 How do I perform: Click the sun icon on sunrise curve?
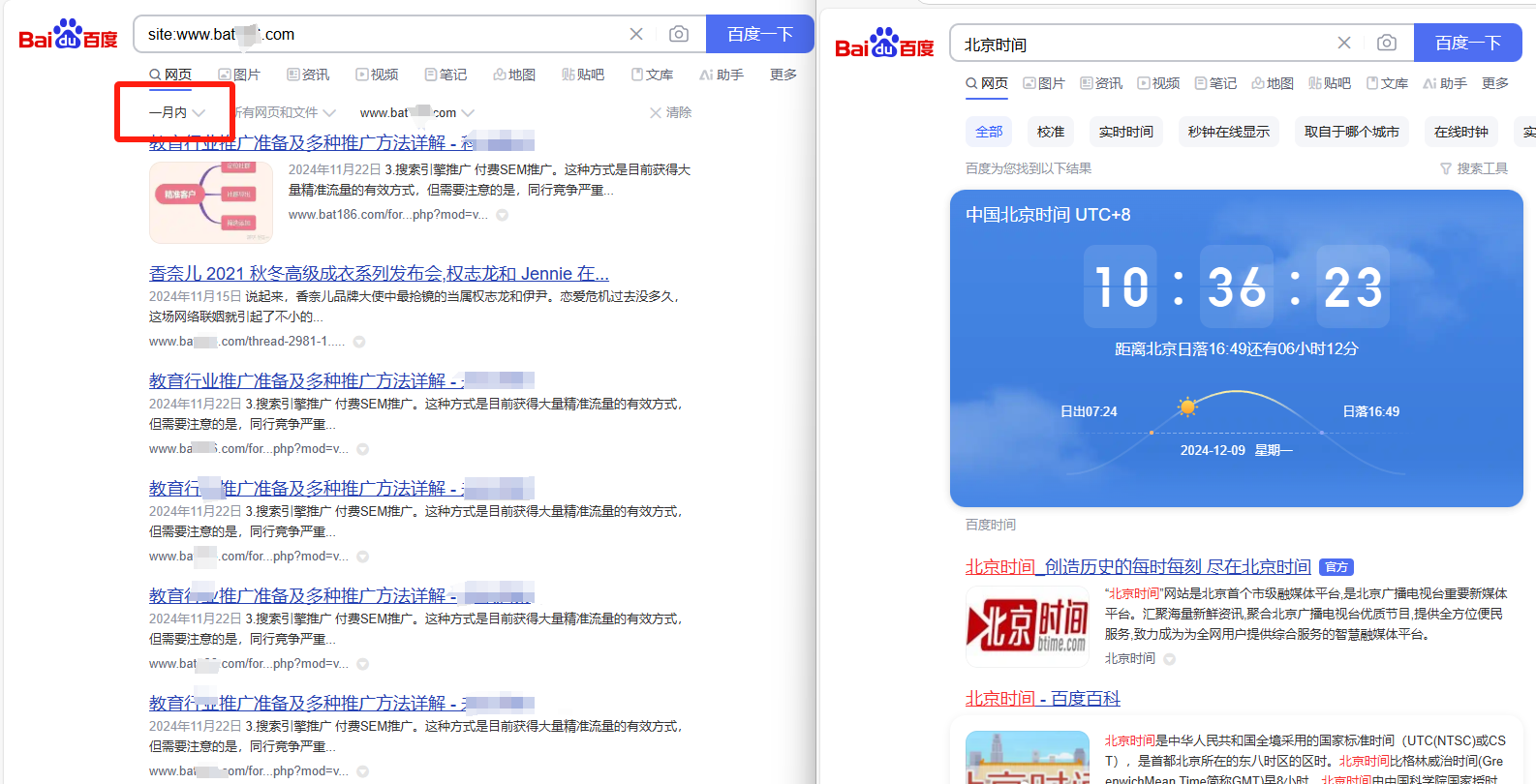click(x=1187, y=407)
